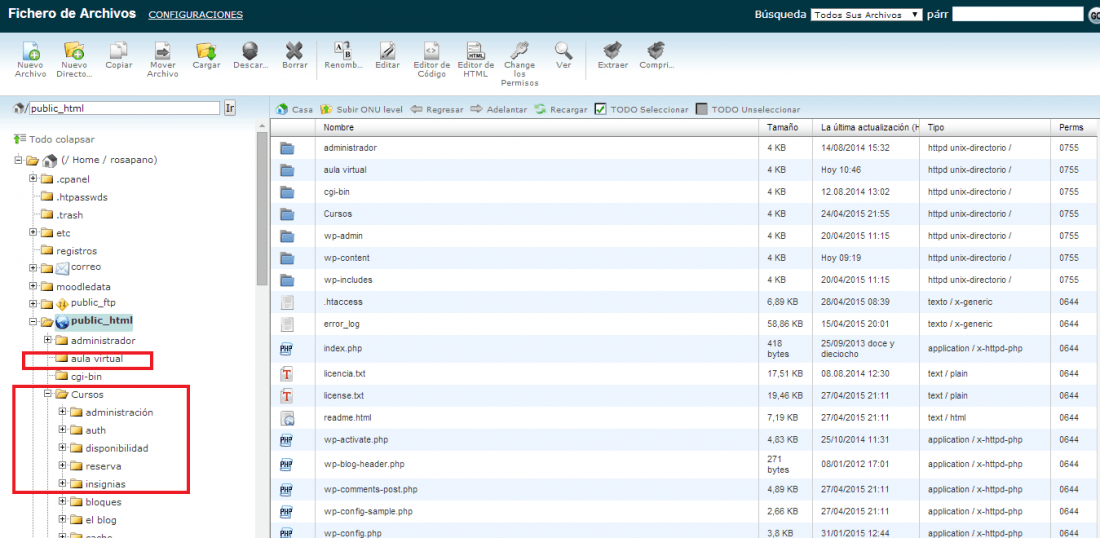This screenshot has width=1100, height=538.
Task: Expand the moodledata folder node
Action: [x=33, y=286]
